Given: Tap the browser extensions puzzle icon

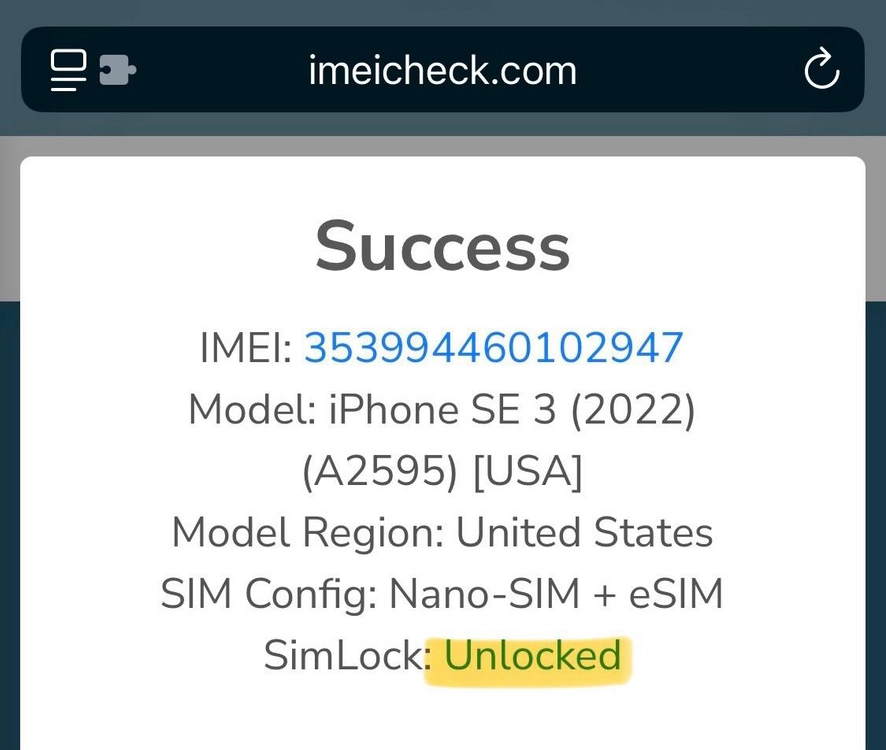Looking at the screenshot, I should pos(118,70).
